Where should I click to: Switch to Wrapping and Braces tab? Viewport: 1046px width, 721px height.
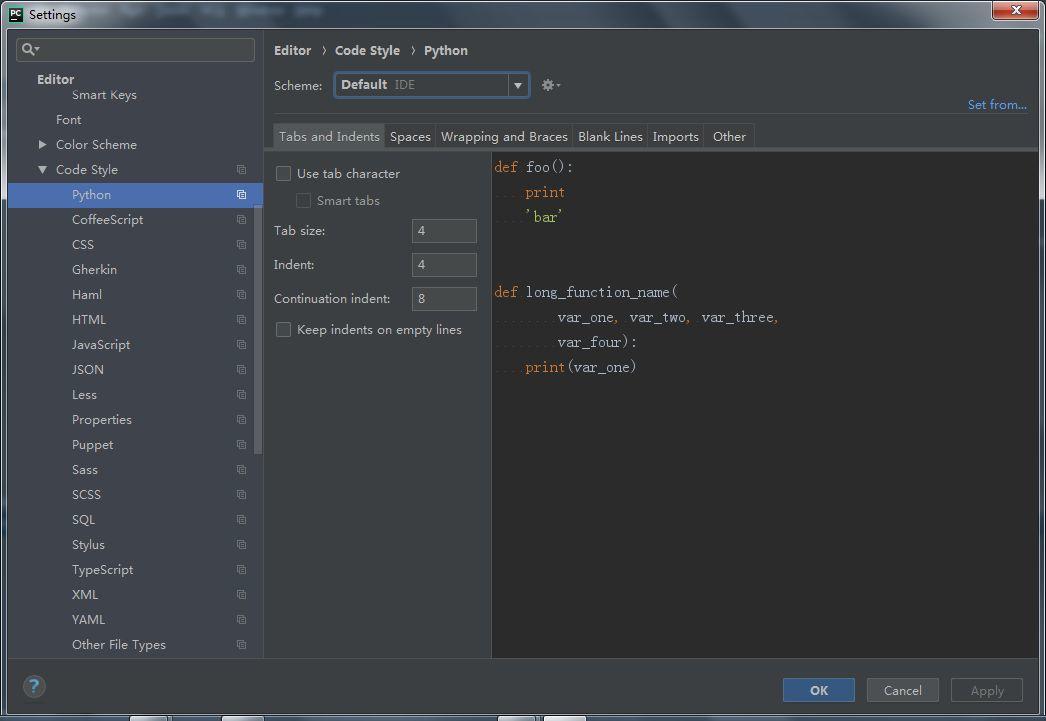click(504, 137)
